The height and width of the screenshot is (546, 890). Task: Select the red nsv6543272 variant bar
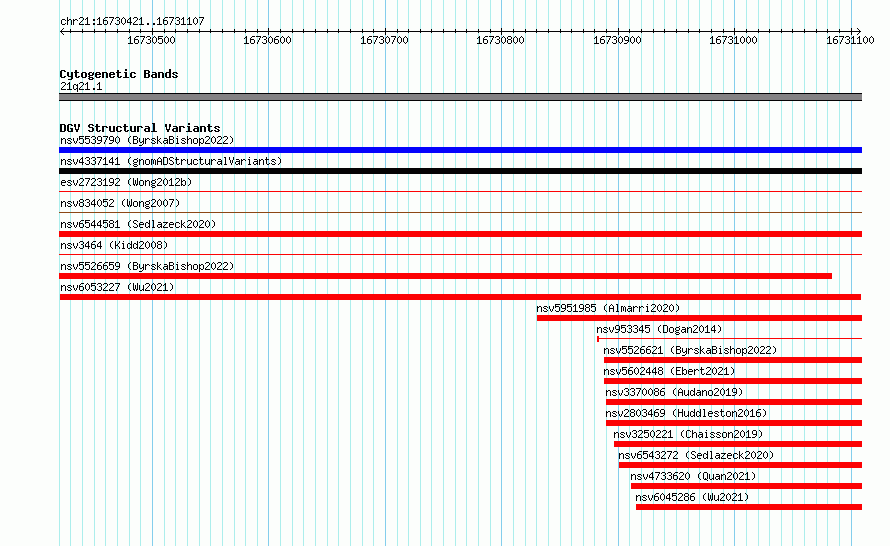point(740,465)
